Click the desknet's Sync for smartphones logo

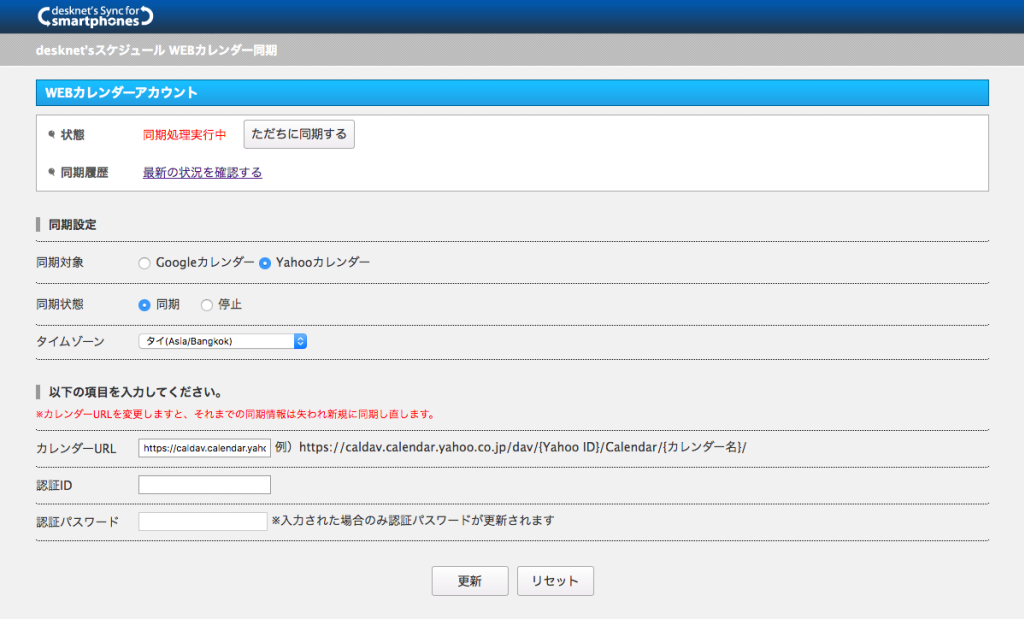(x=95, y=16)
